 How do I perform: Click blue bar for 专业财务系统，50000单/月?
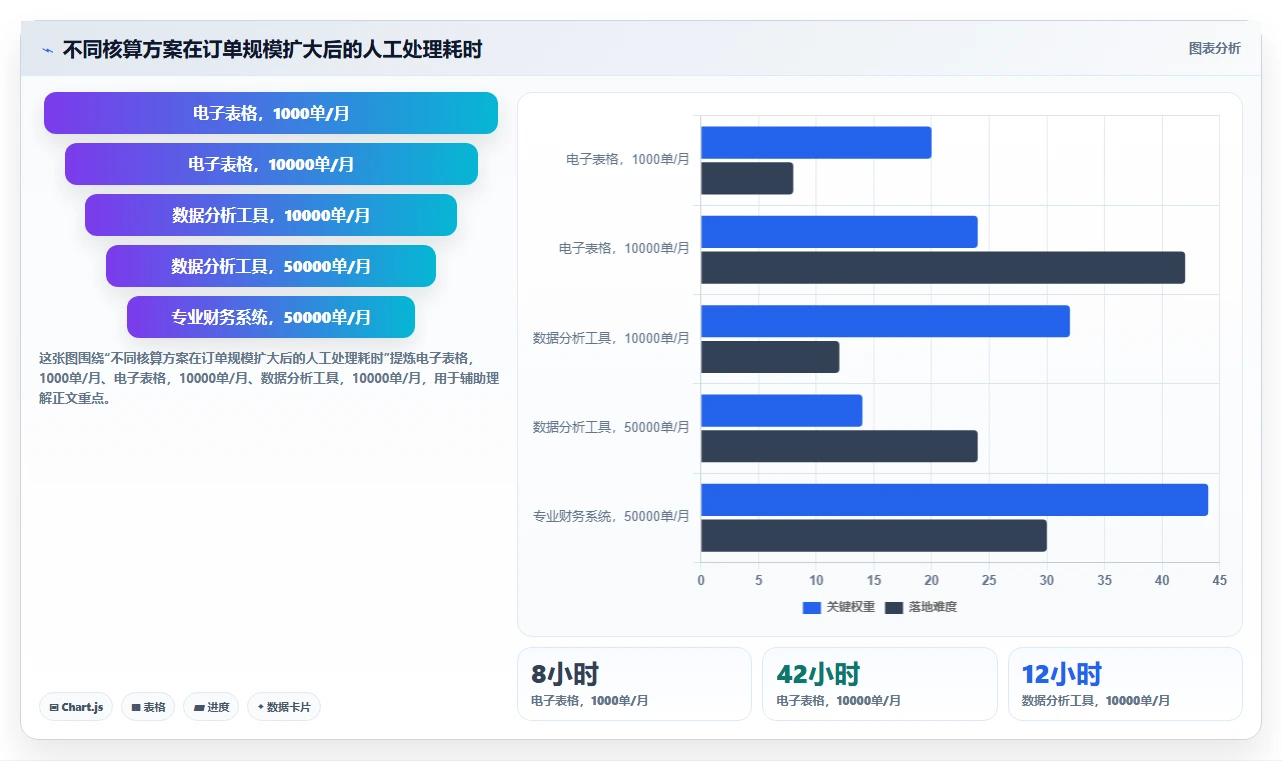954,500
